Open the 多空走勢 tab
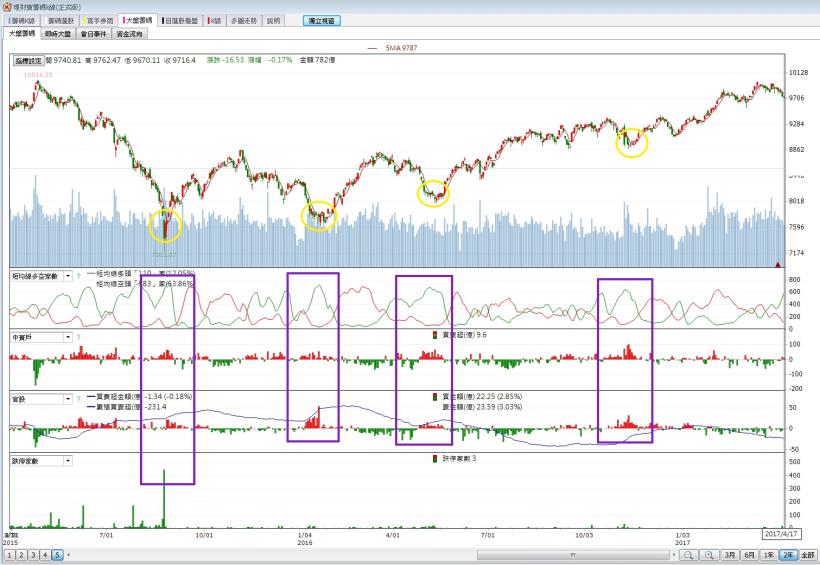Image resolution: width=820 pixels, height=565 pixels. (244, 21)
